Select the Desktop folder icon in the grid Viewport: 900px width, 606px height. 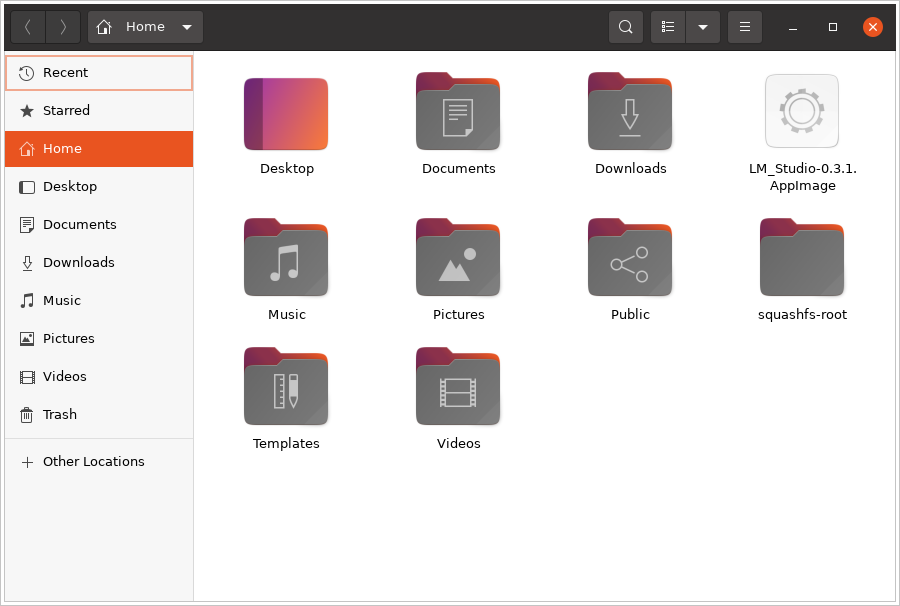tap(286, 114)
